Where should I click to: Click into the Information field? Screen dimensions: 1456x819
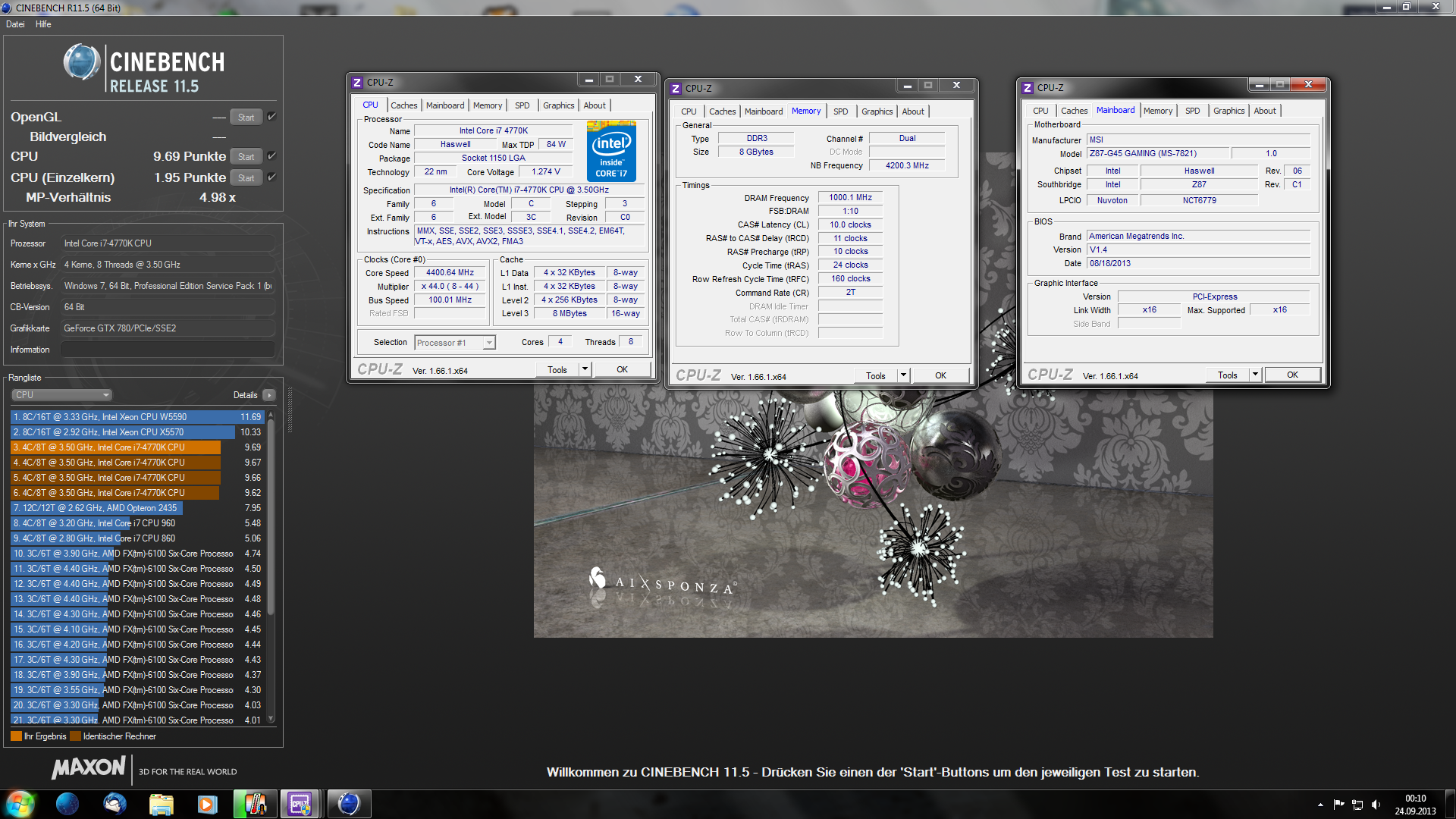[168, 350]
